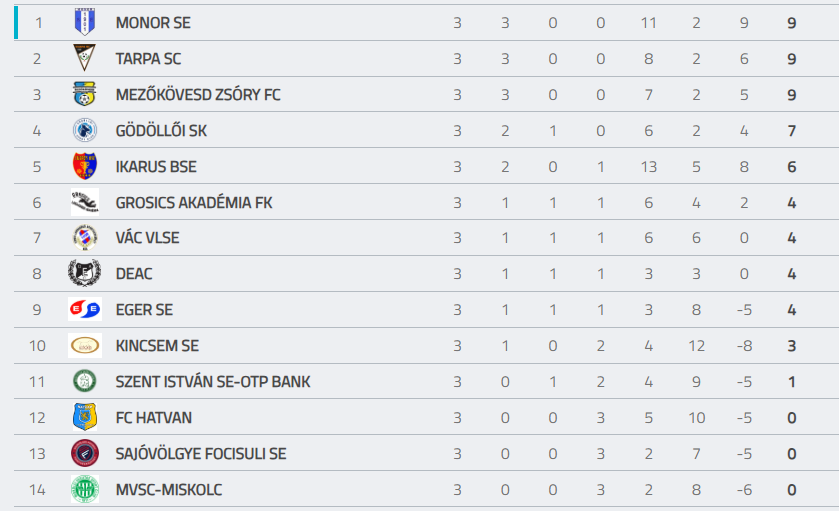Click the DEAC black-and-white crest

[x=85, y=273]
